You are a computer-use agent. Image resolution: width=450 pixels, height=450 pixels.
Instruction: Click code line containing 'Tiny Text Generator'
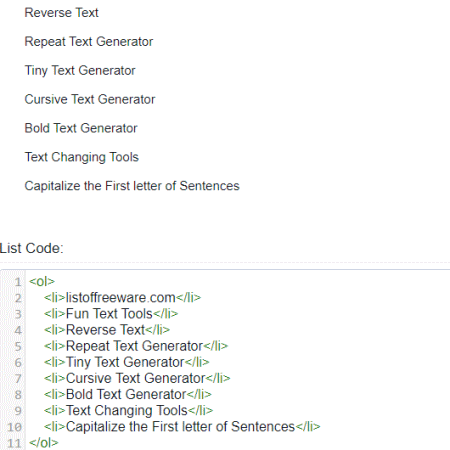pyautogui.click(x=127, y=362)
